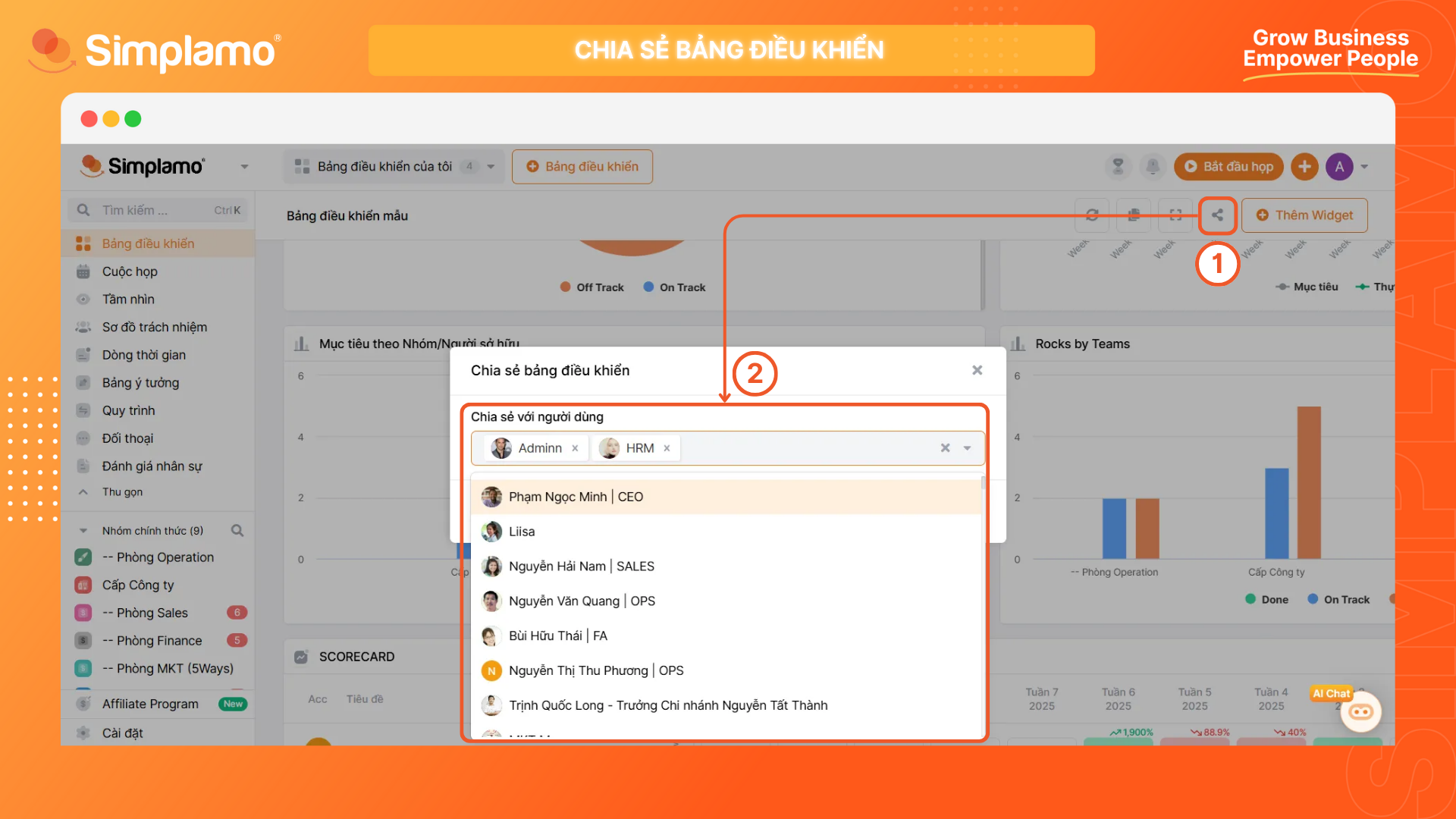Click the Thêm Widget button

pos(1304,215)
